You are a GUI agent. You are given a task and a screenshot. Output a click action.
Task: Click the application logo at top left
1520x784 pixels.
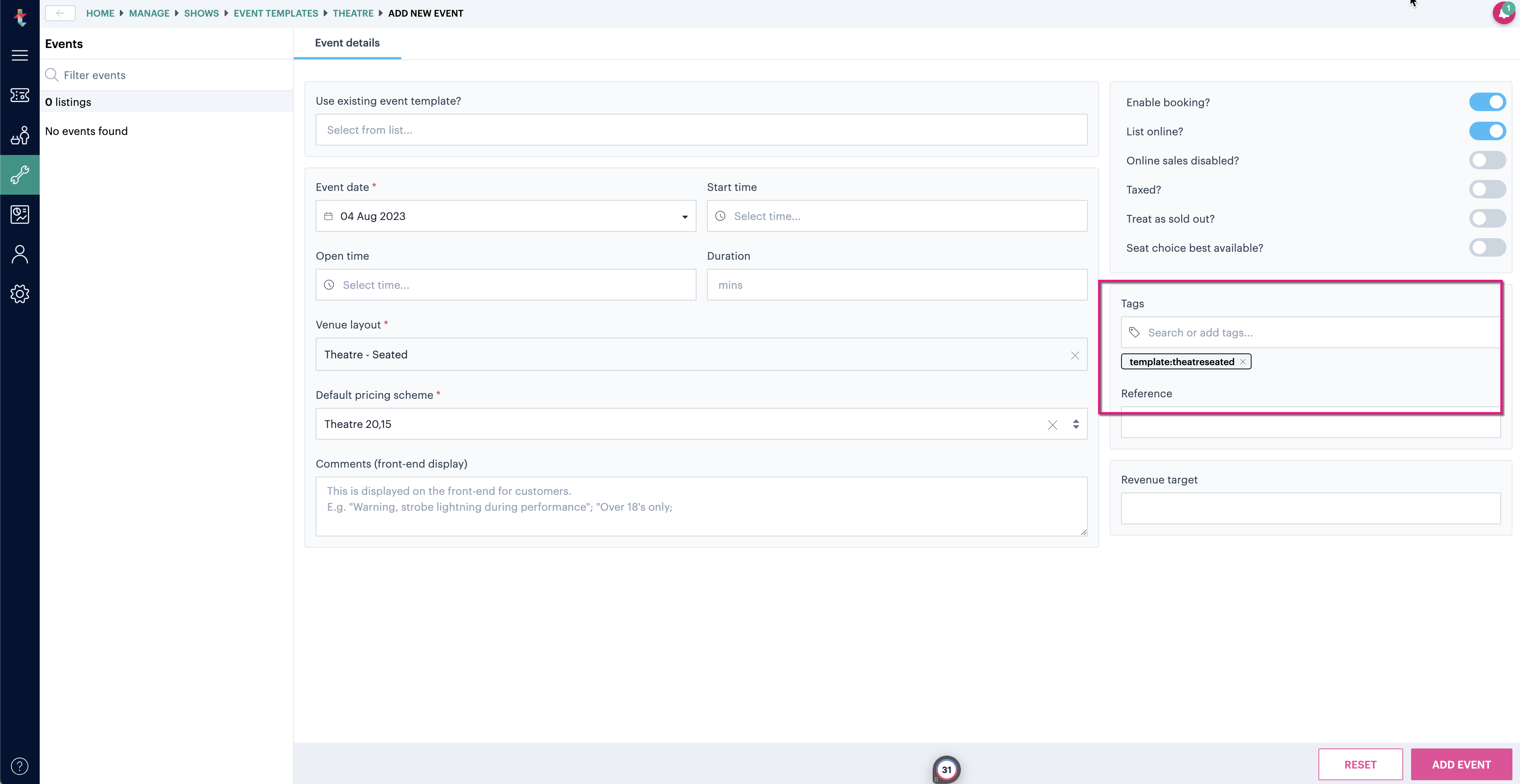click(20, 17)
